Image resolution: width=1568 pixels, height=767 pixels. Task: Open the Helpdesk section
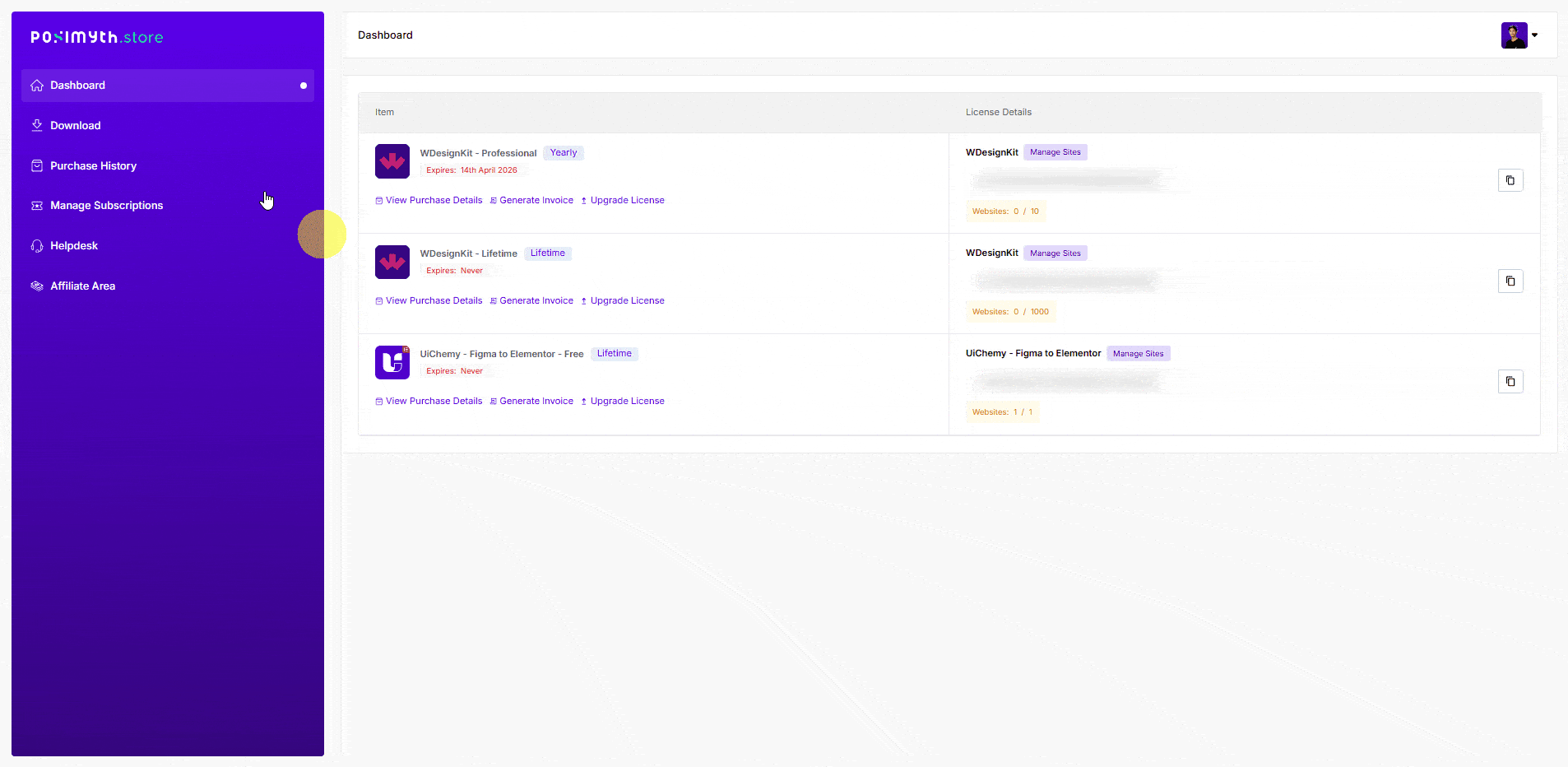coord(168,246)
